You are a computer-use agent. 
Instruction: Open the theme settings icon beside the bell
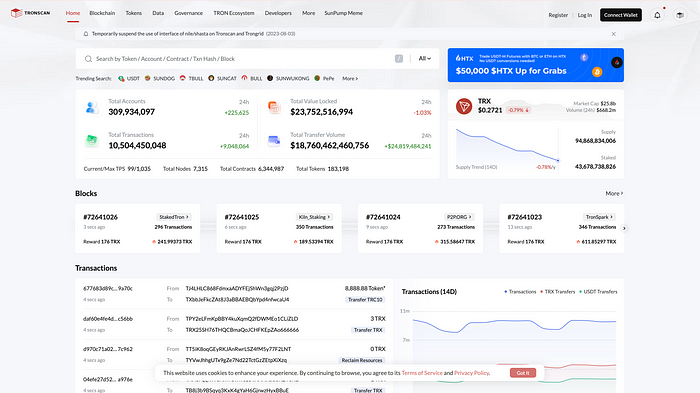(679, 15)
